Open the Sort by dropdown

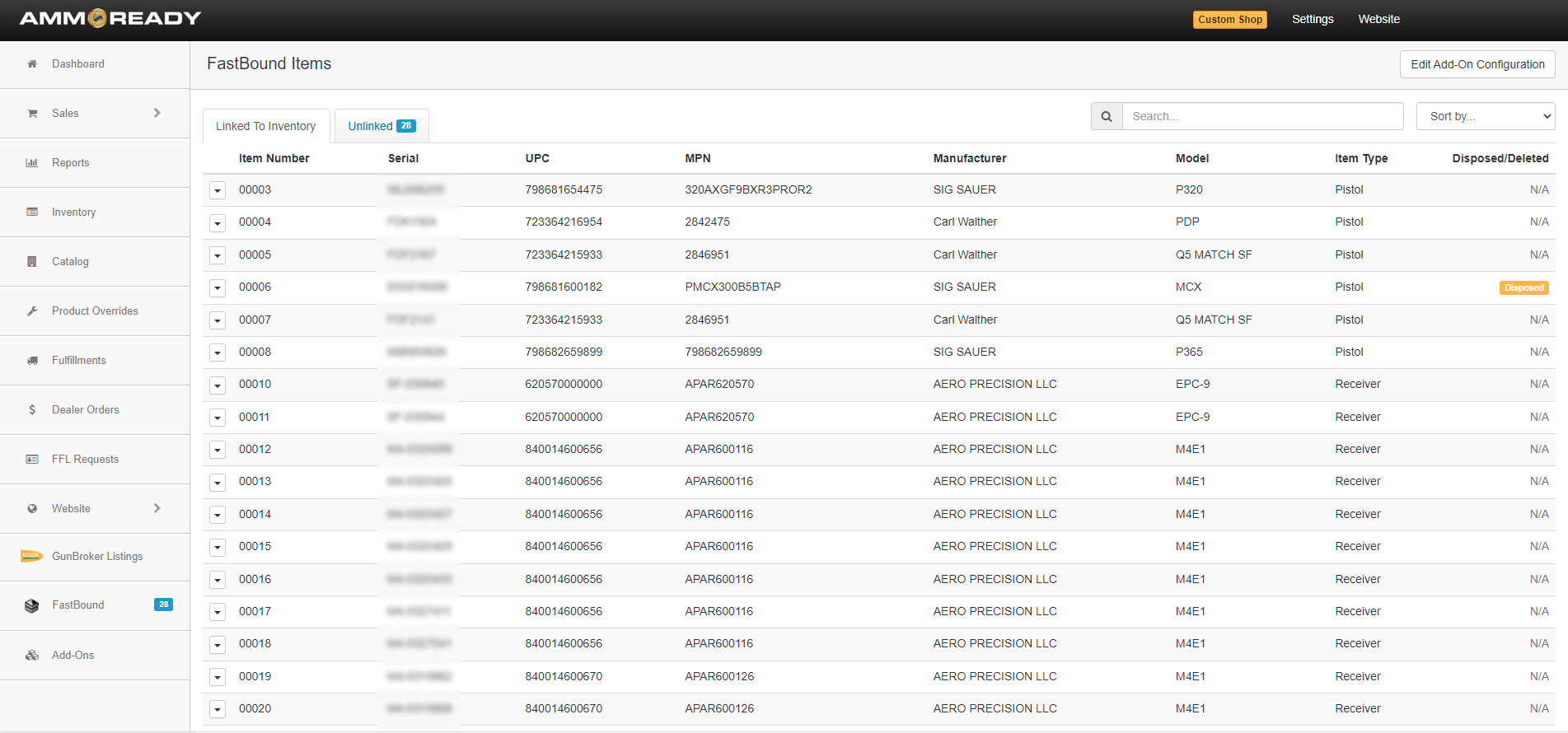(1486, 116)
